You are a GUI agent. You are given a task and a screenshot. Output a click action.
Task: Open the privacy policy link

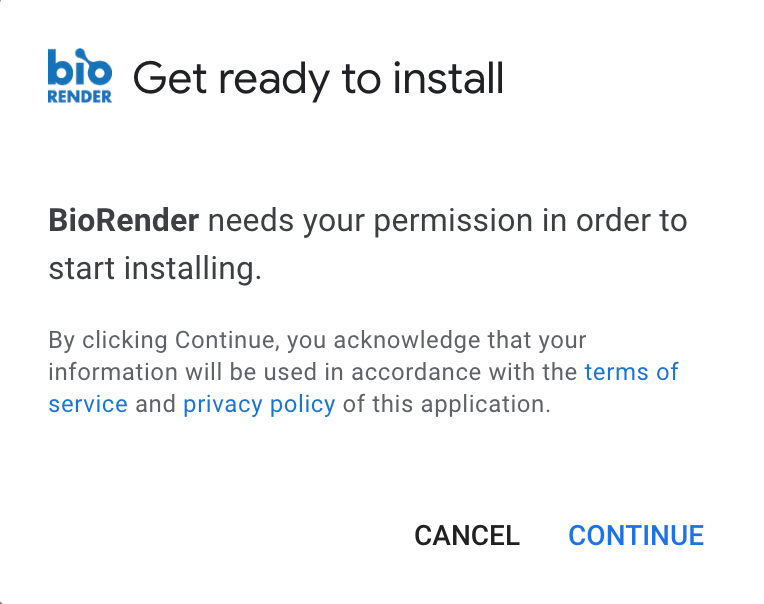[259, 404]
